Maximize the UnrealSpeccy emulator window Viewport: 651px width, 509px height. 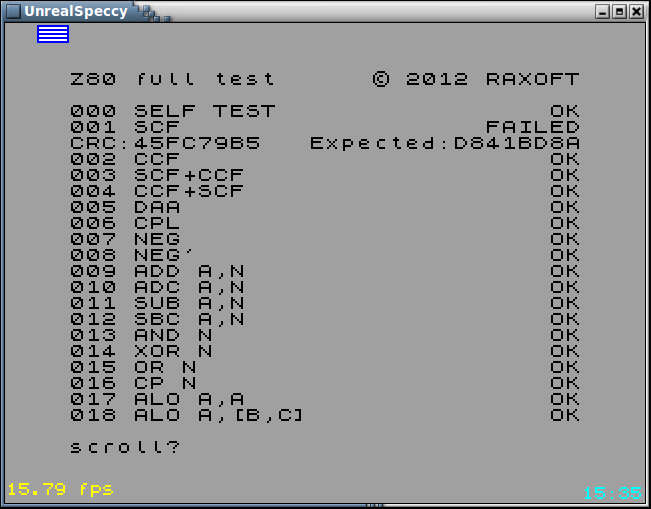point(619,11)
